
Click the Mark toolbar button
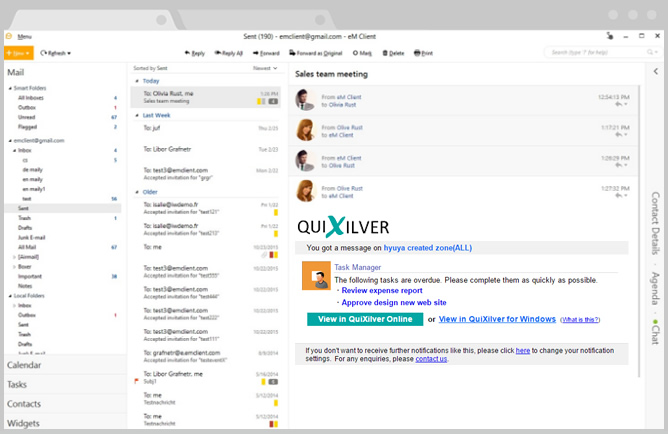point(362,53)
